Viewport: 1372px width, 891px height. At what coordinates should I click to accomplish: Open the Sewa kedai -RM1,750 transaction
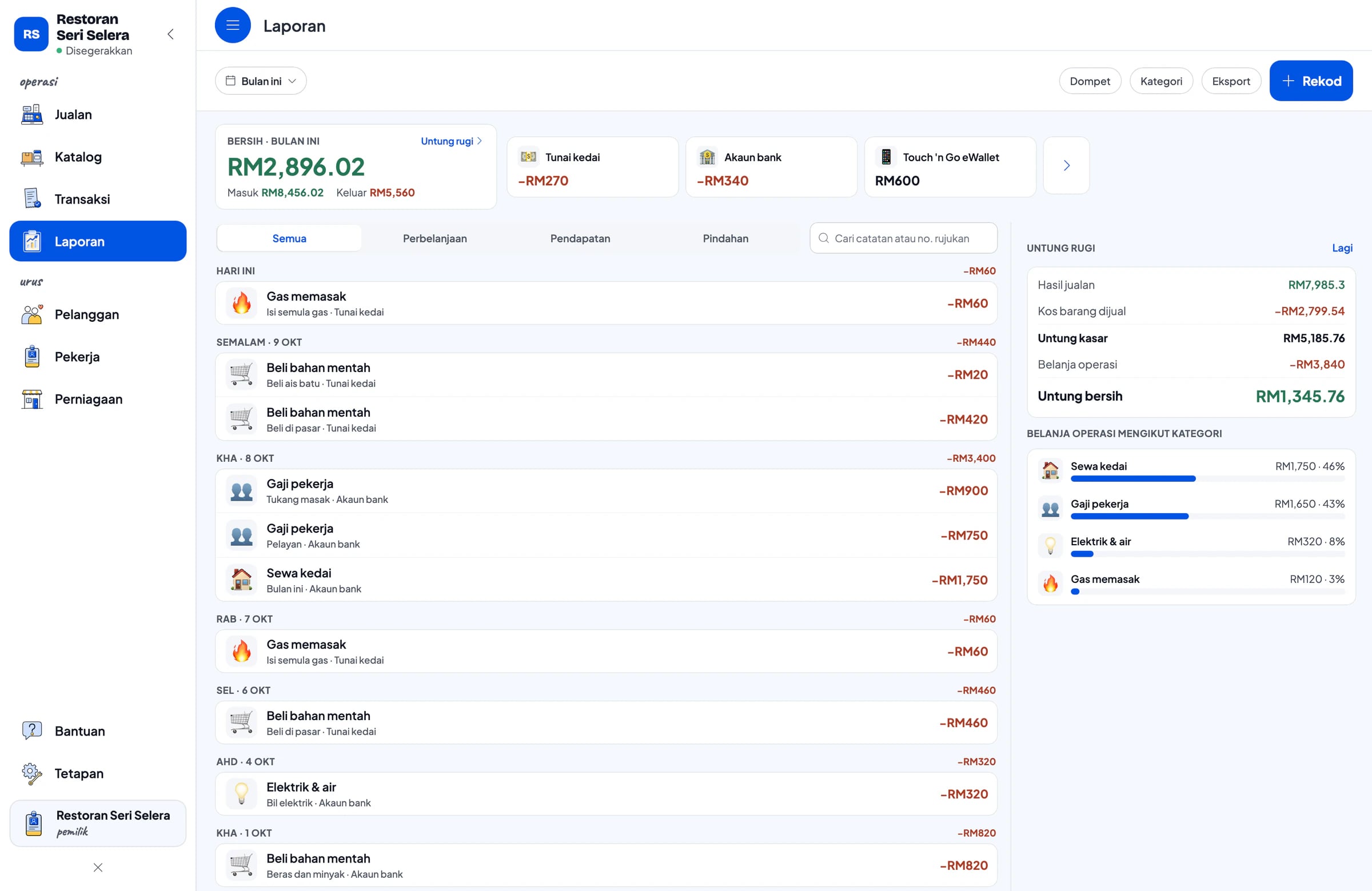[x=607, y=580]
